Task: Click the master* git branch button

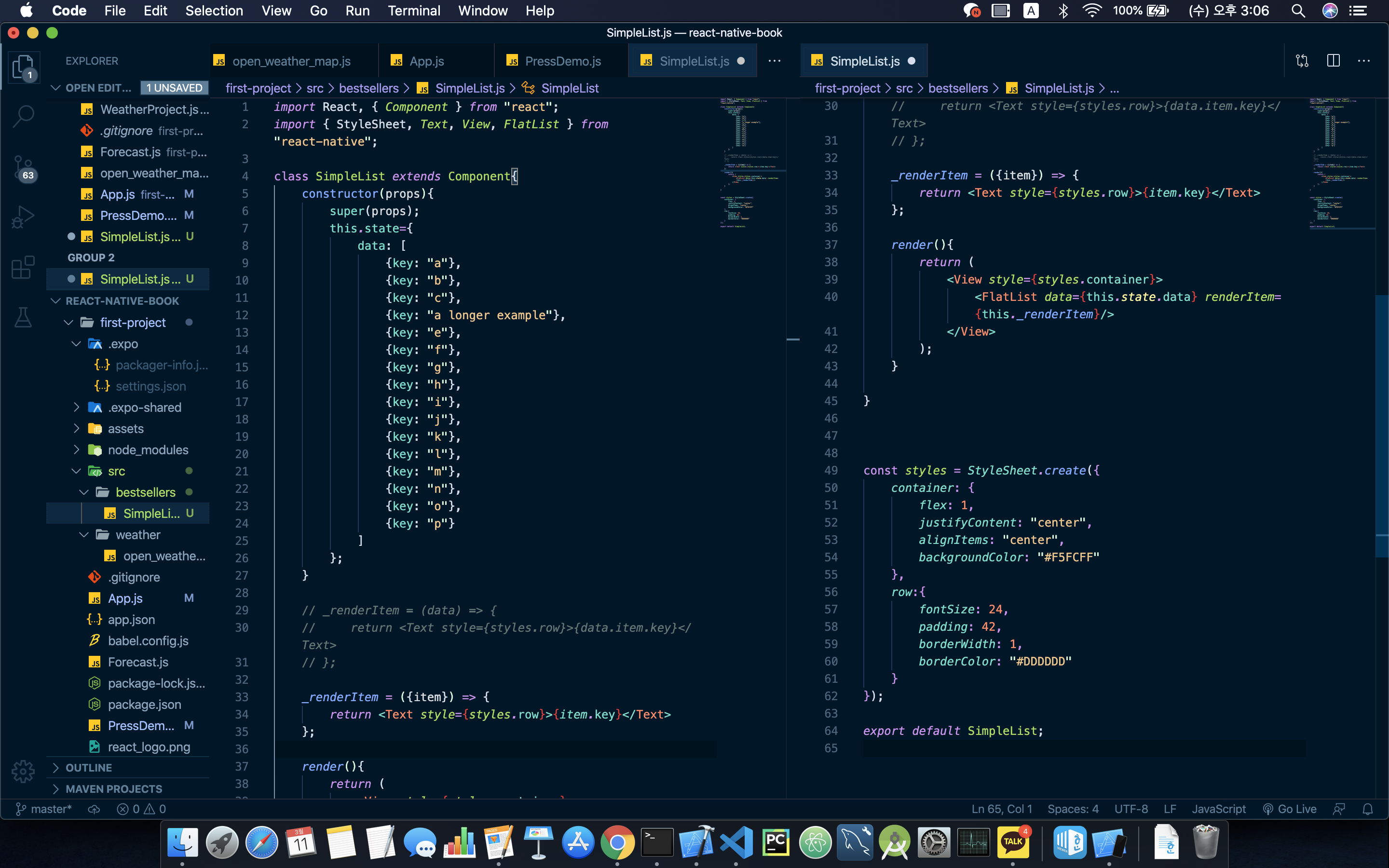Action: [43, 809]
